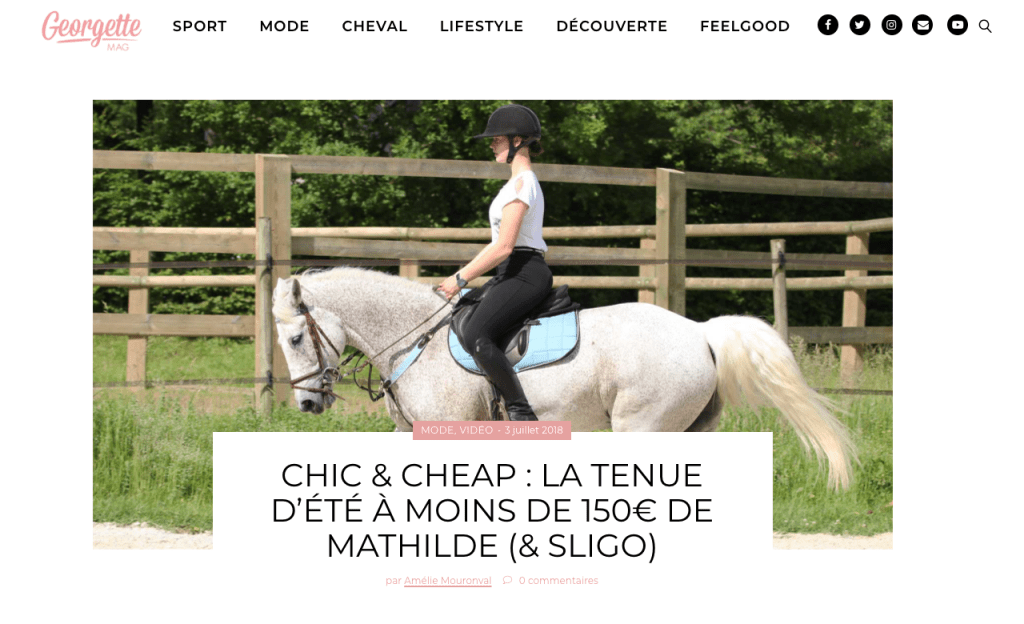Click the Georgette Mag logo
1024x624 pixels.
click(x=91, y=30)
